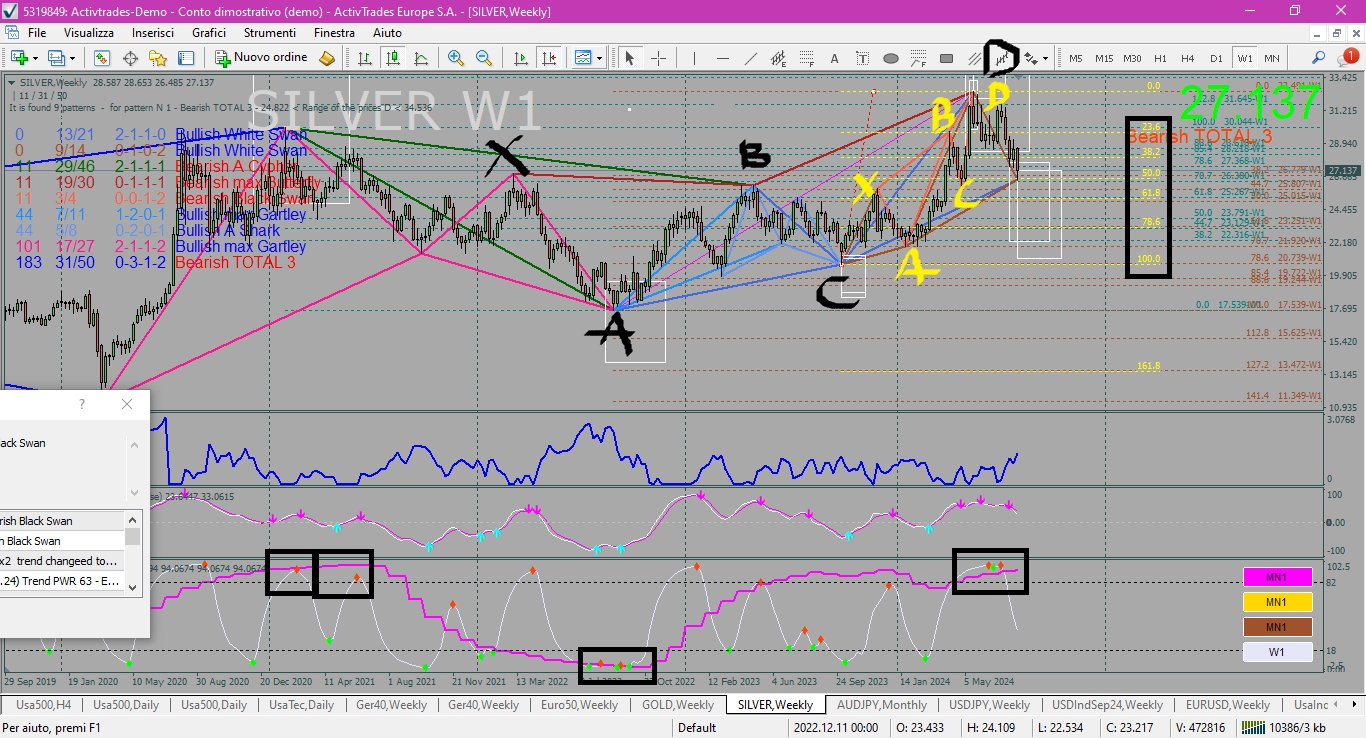This screenshot has width=1366, height=738.
Task: Select the horizontal line drawing tool
Action: click(x=723, y=58)
